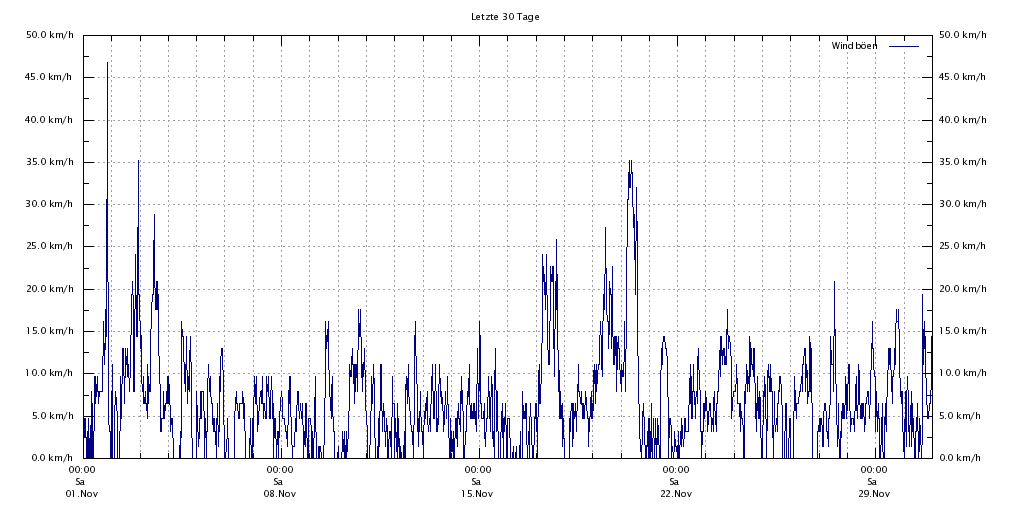Click the left axis 50.0 km/h label
The image size is (1015, 507).
(50, 35)
